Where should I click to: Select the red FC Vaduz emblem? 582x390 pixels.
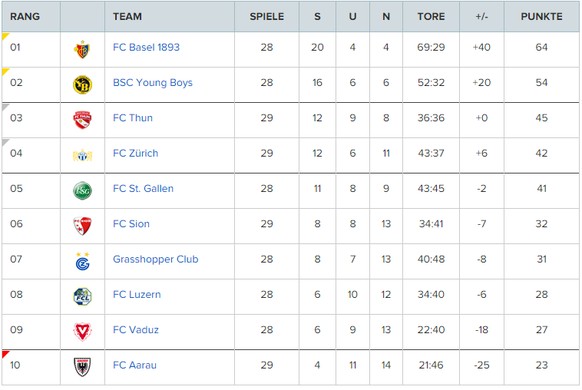point(82,332)
